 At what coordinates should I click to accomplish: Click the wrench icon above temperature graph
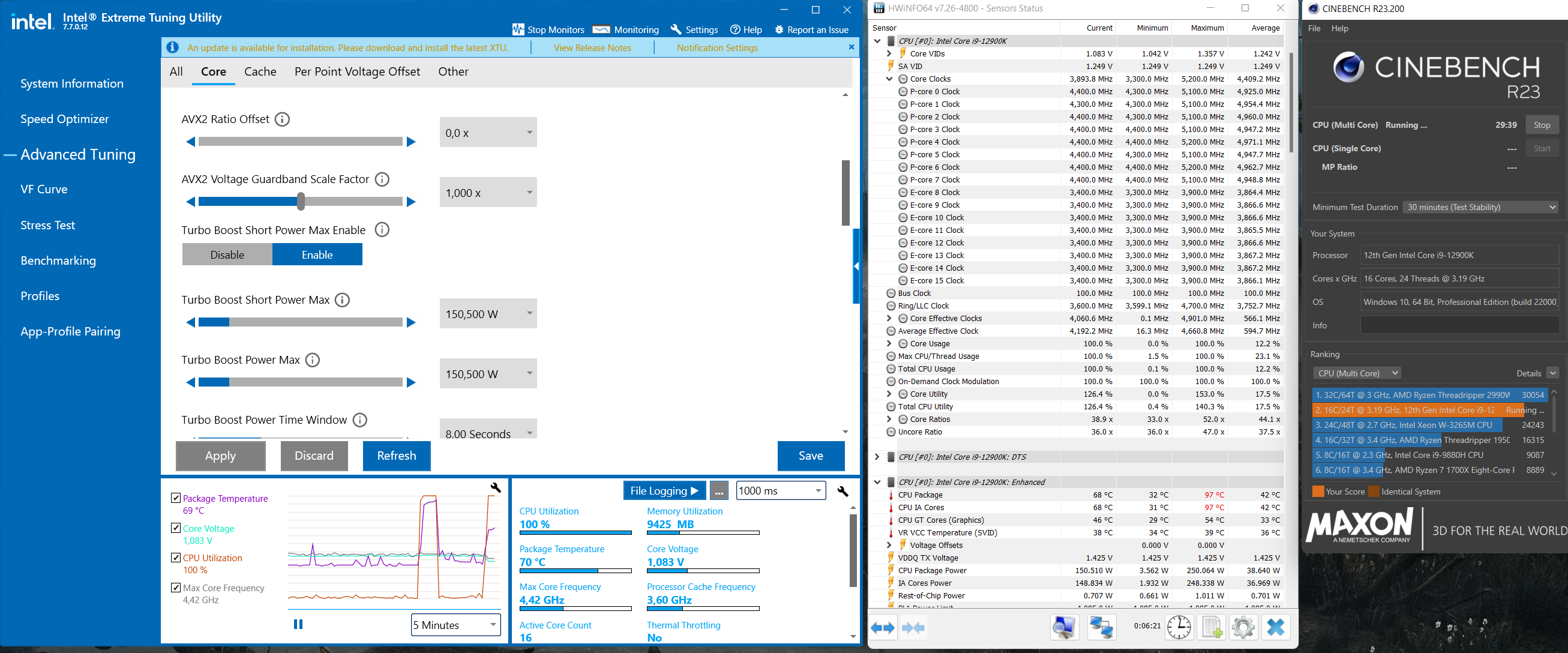click(x=496, y=487)
